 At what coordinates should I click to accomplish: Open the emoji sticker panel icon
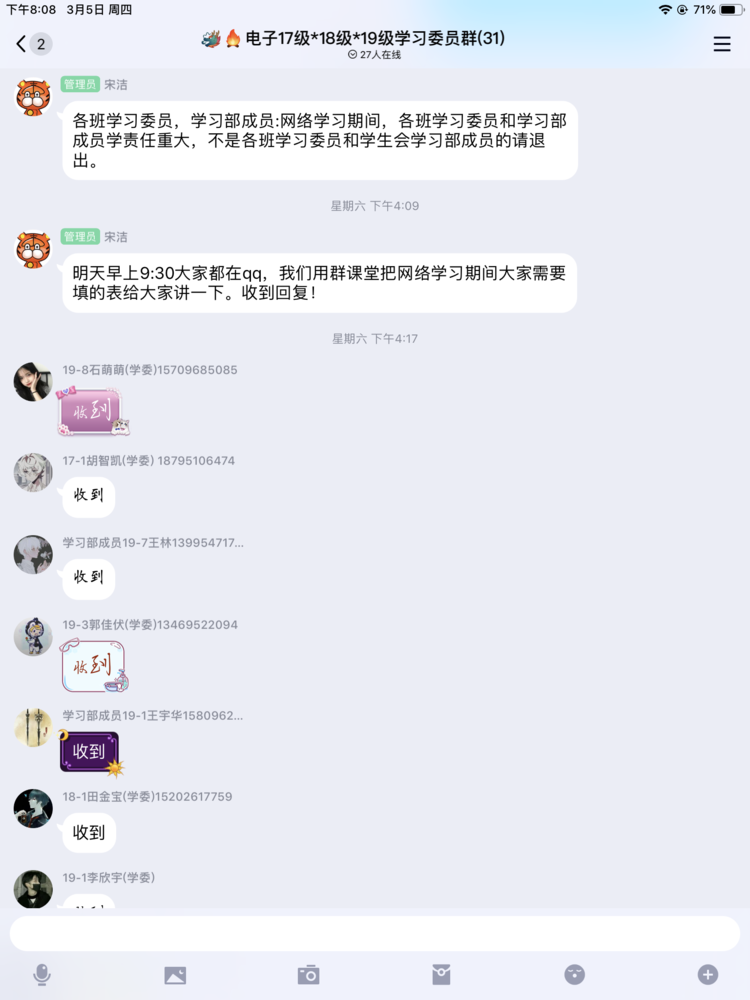pyautogui.click(x=575, y=974)
